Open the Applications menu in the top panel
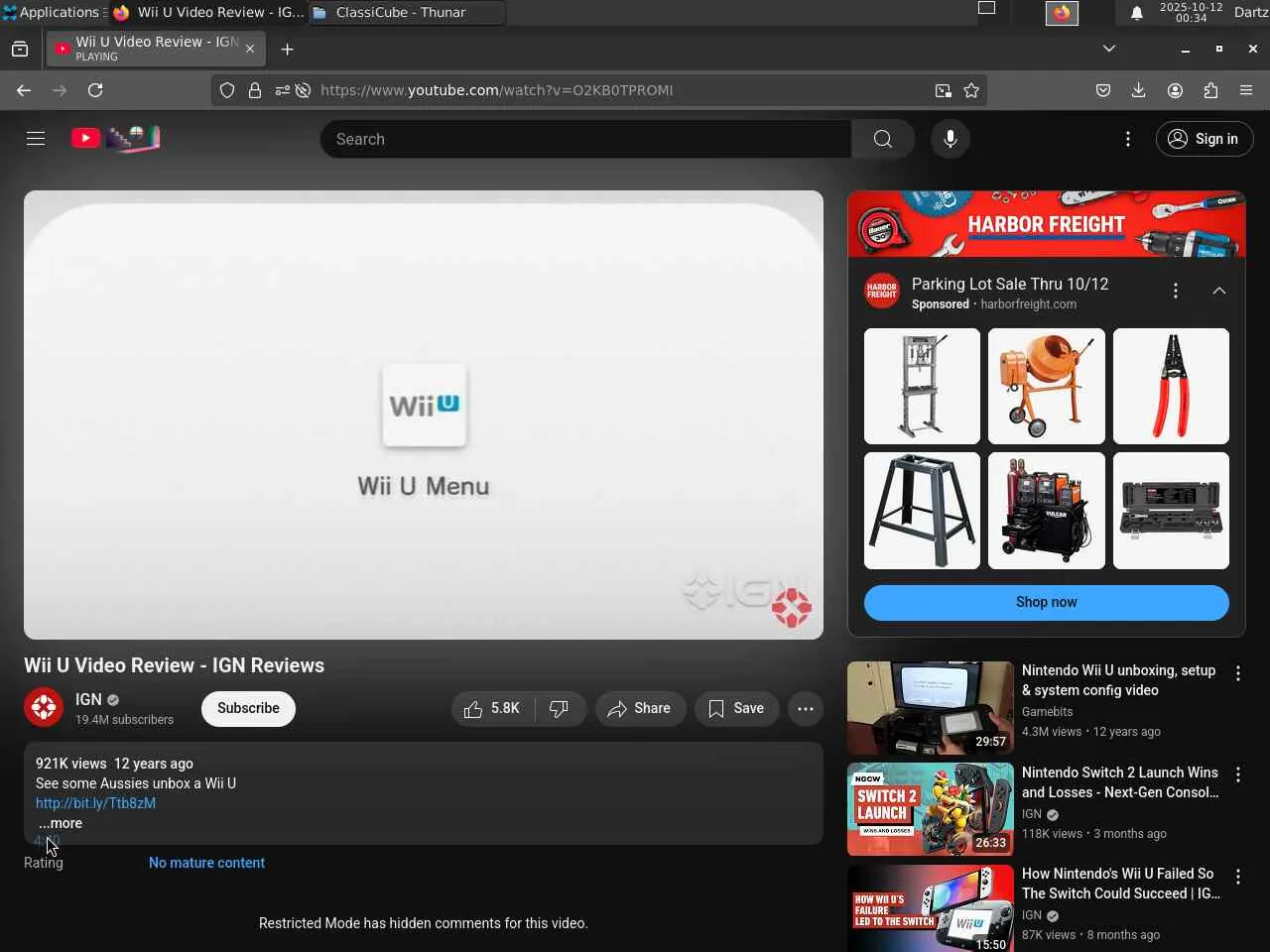This screenshot has width=1270, height=952. pyautogui.click(x=52, y=12)
